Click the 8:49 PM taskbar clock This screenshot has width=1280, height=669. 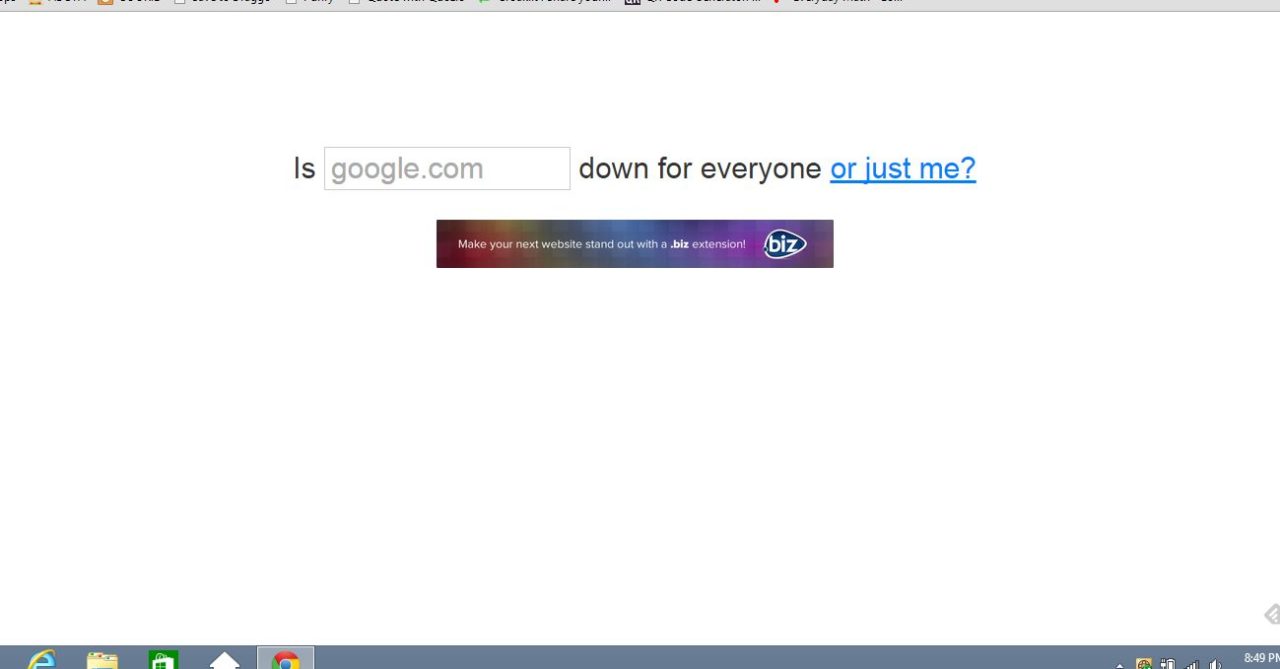click(1261, 658)
